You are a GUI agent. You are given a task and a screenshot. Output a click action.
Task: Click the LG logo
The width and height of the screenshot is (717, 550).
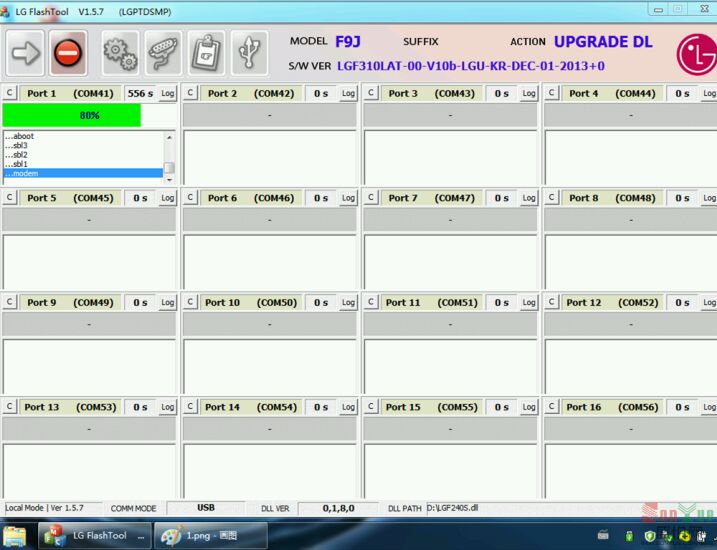(697, 54)
